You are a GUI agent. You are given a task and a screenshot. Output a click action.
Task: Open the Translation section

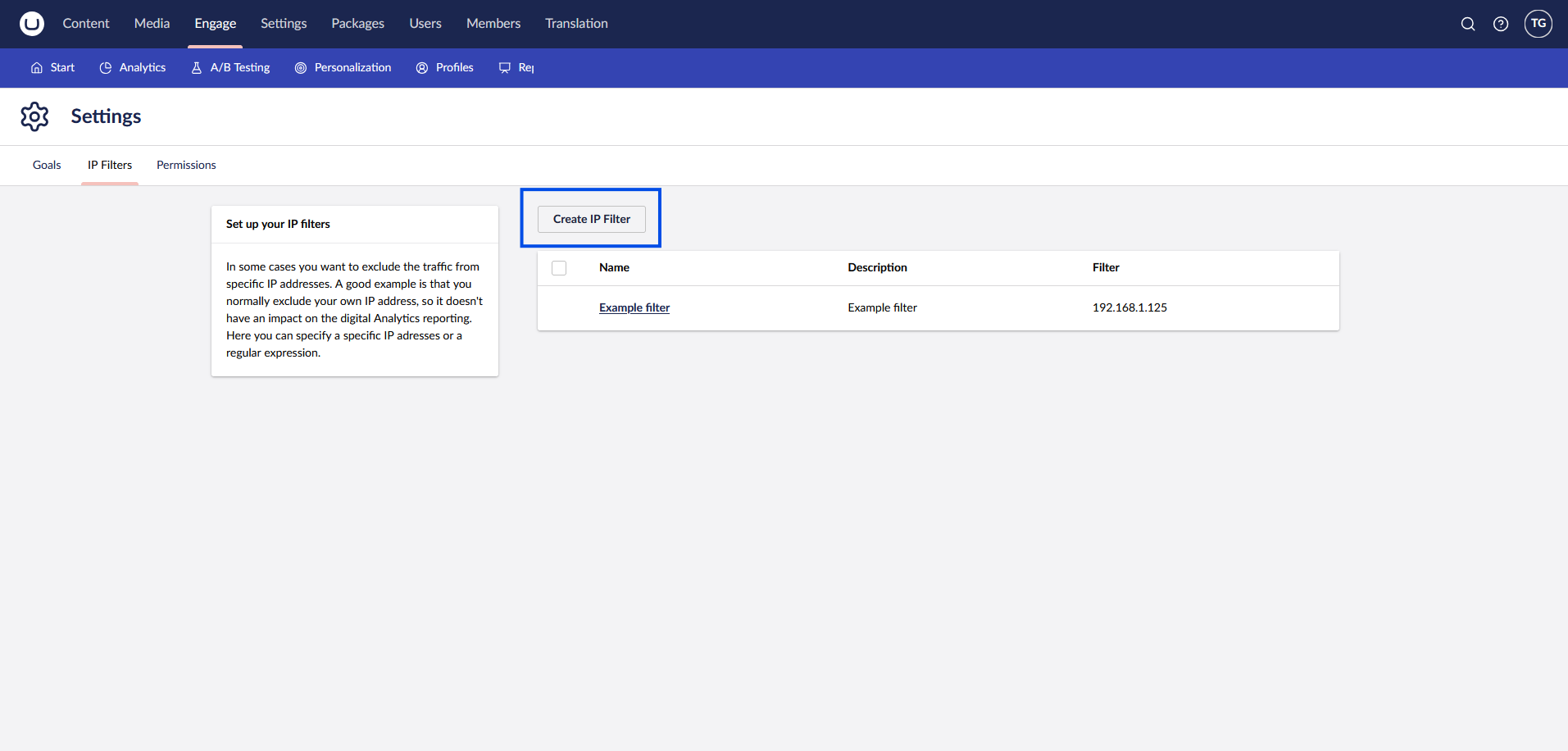576,24
